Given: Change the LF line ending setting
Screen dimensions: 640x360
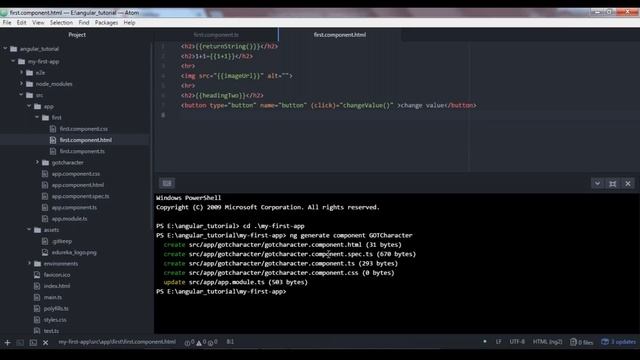Looking at the screenshot, I should click(x=498, y=342).
